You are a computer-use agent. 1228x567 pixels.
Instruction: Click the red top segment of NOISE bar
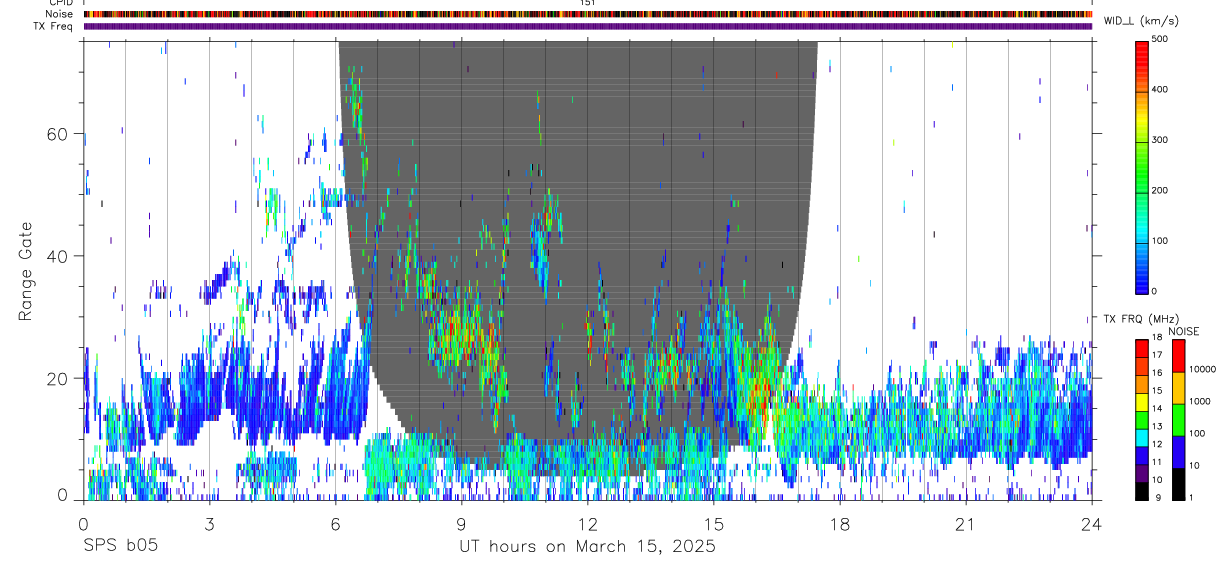1179,356
